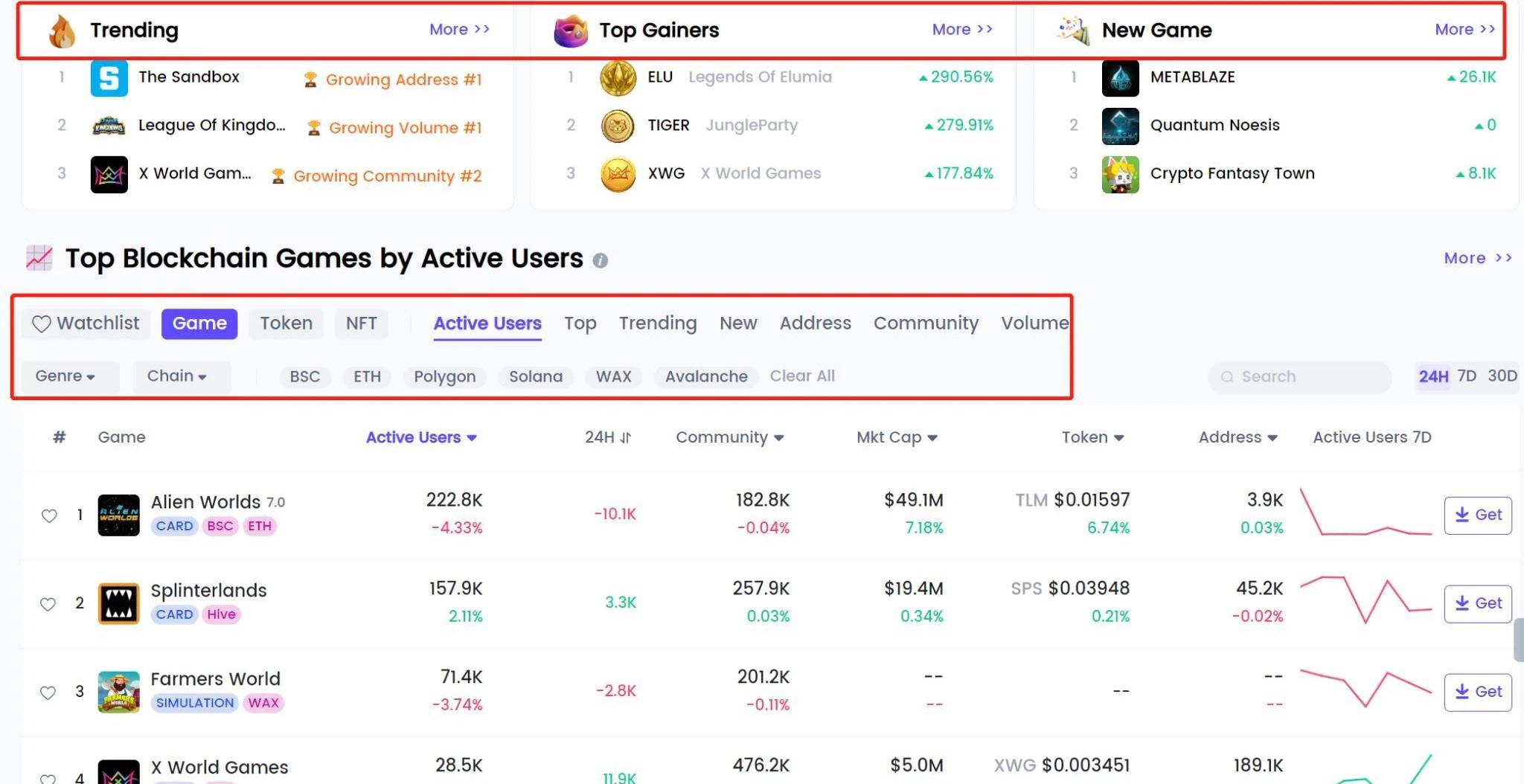Toggle the BSC chain filter chip
1524x784 pixels.
click(305, 376)
